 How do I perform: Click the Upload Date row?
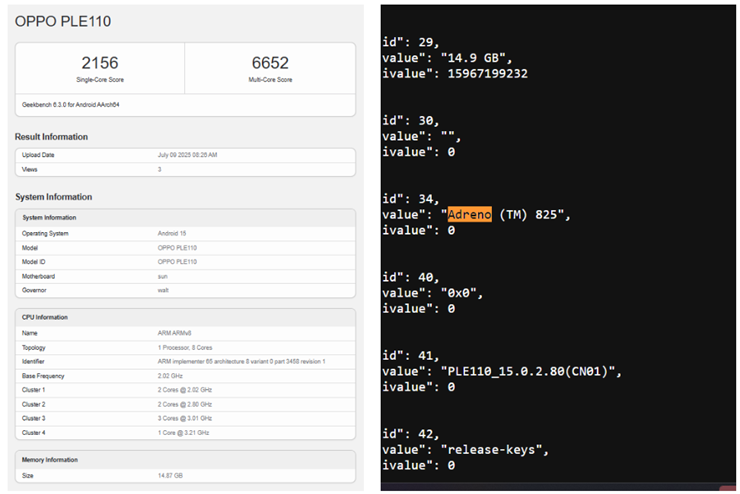pyautogui.click(x=185, y=155)
